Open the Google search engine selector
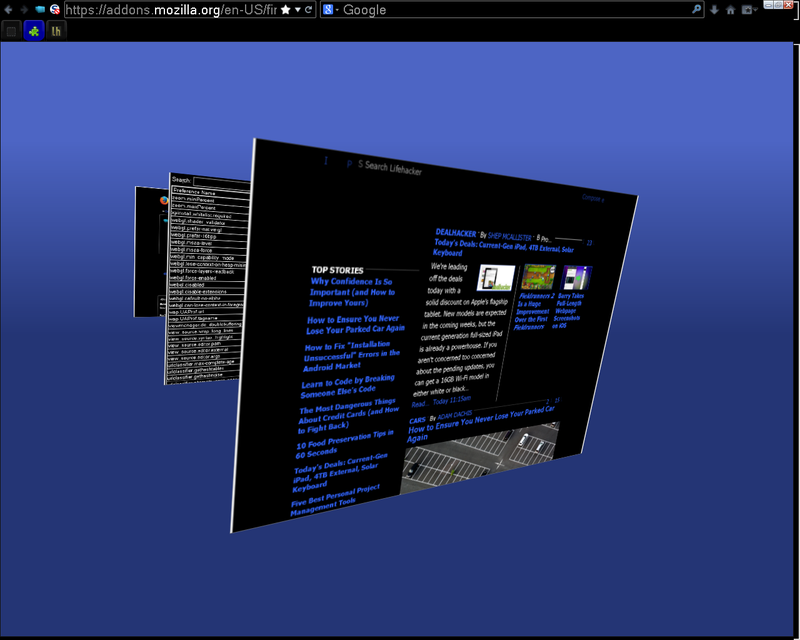This screenshot has height=640, width=800. pos(331,10)
